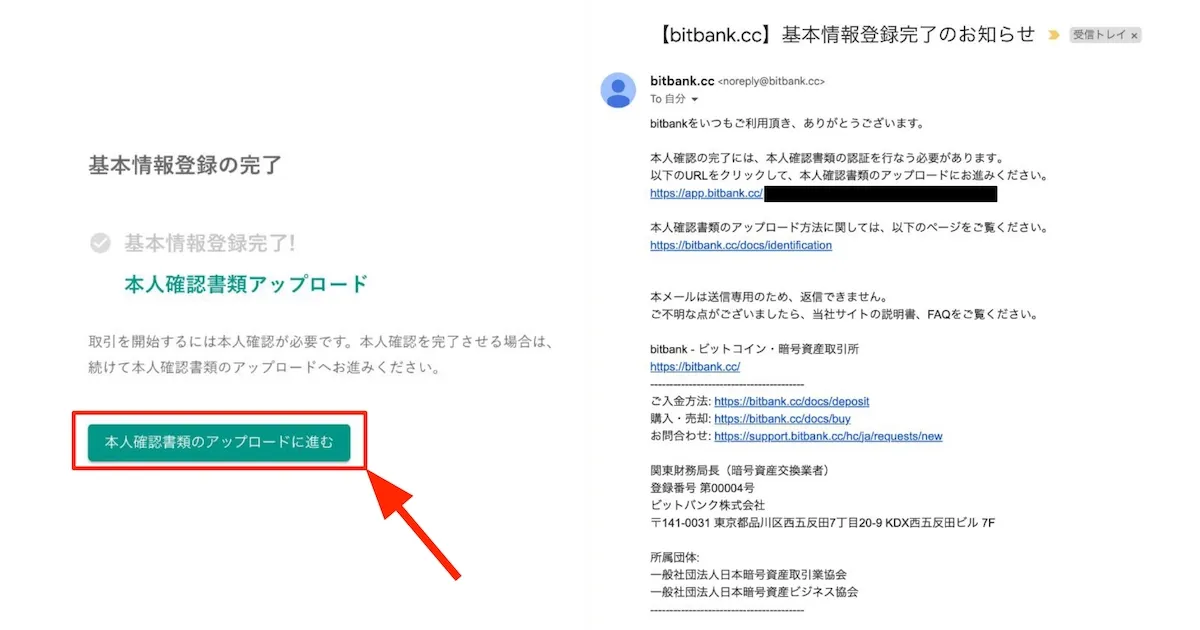
Task: Open the https://bitbank.cc/ homepage link
Action: click(696, 366)
